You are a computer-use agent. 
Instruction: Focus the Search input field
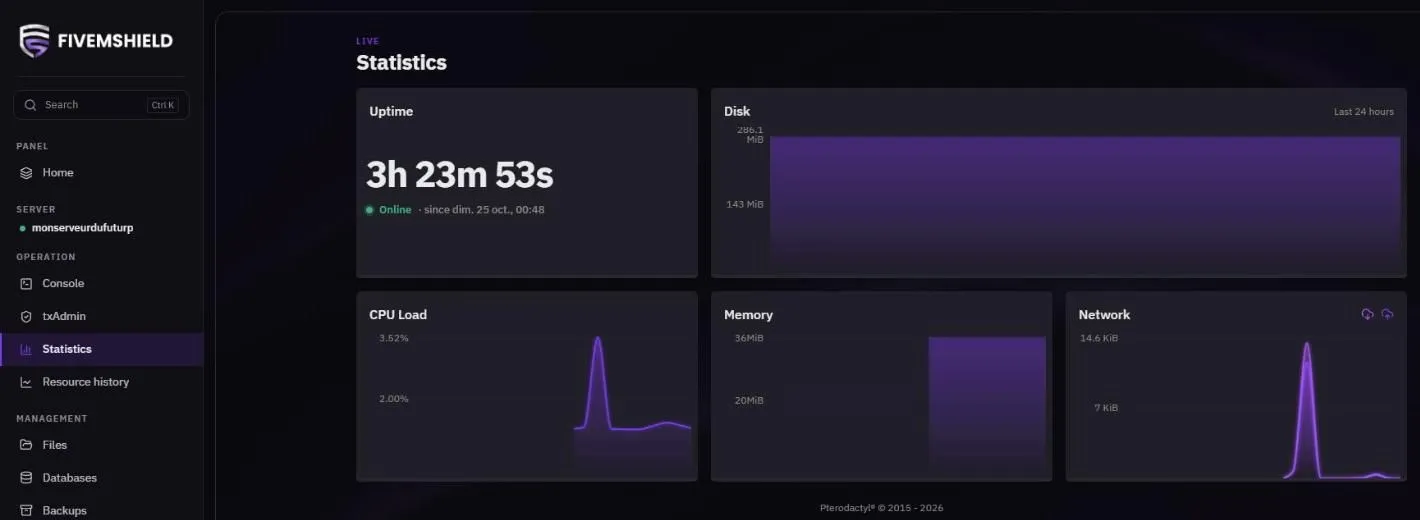click(x=101, y=105)
